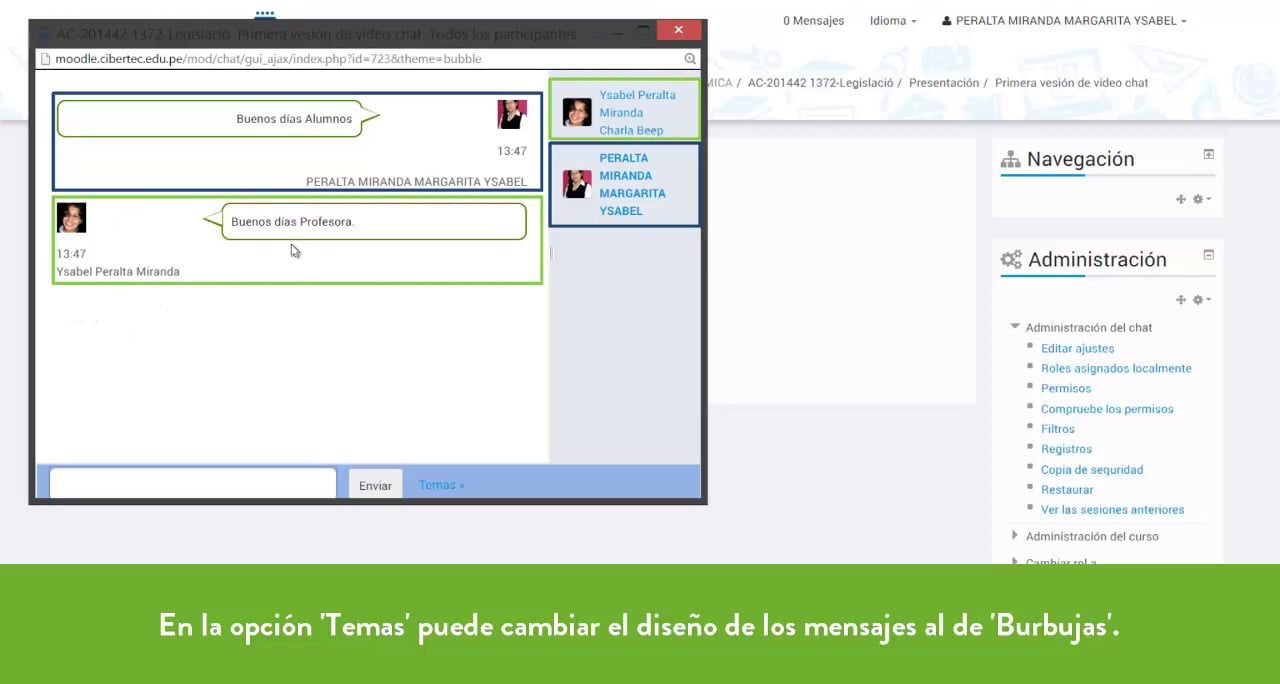Click the Navegación sitemap icon
This screenshot has height=684, width=1280.
click(x=1011, y=160)
